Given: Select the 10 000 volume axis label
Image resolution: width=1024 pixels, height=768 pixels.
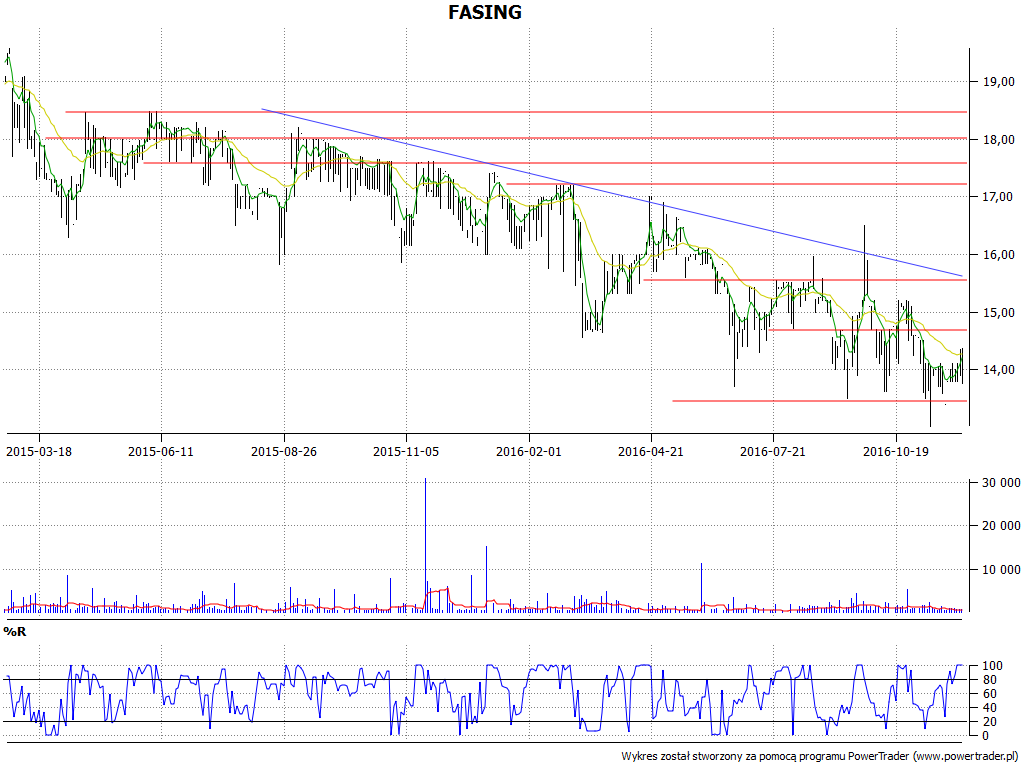Looking at the screenshot, I should (1001, 569).
